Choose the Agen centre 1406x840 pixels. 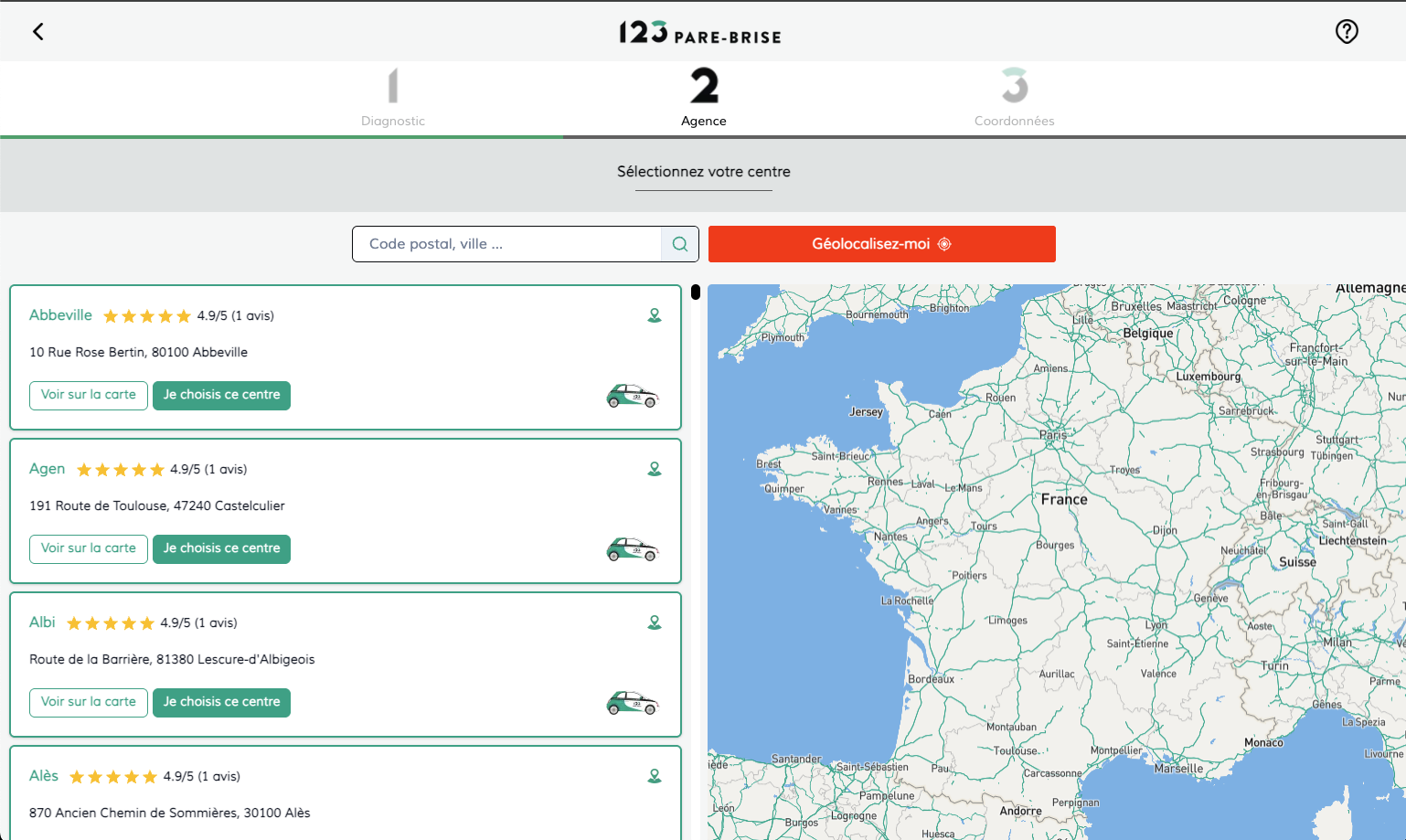[x=222, y=549]
